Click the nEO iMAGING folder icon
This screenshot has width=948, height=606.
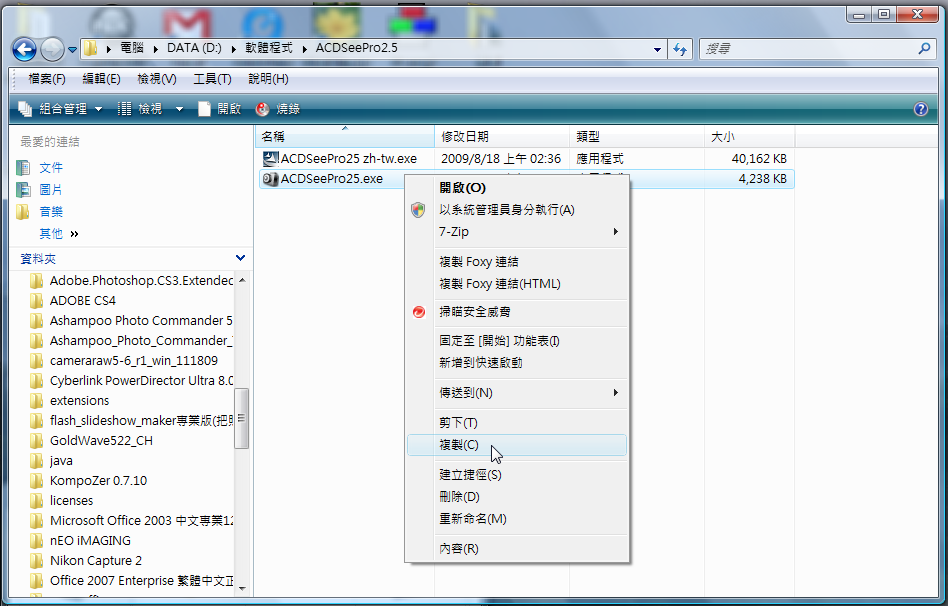(x=37, y=541)
